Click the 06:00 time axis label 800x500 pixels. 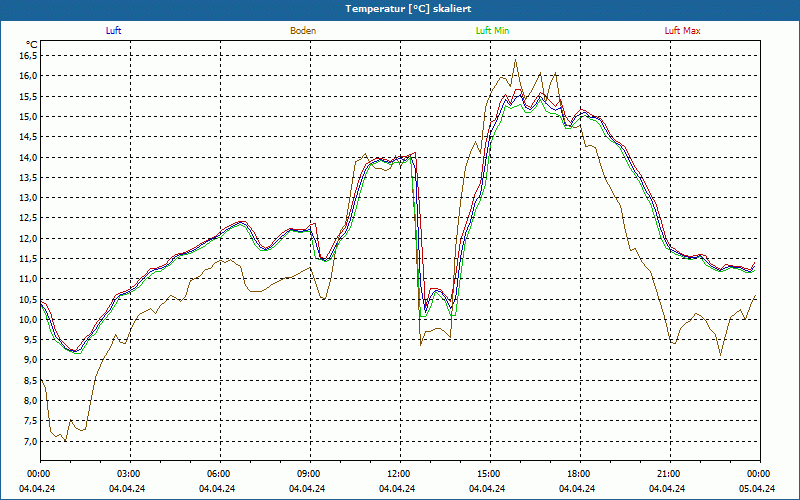click(x=220, y=474)
